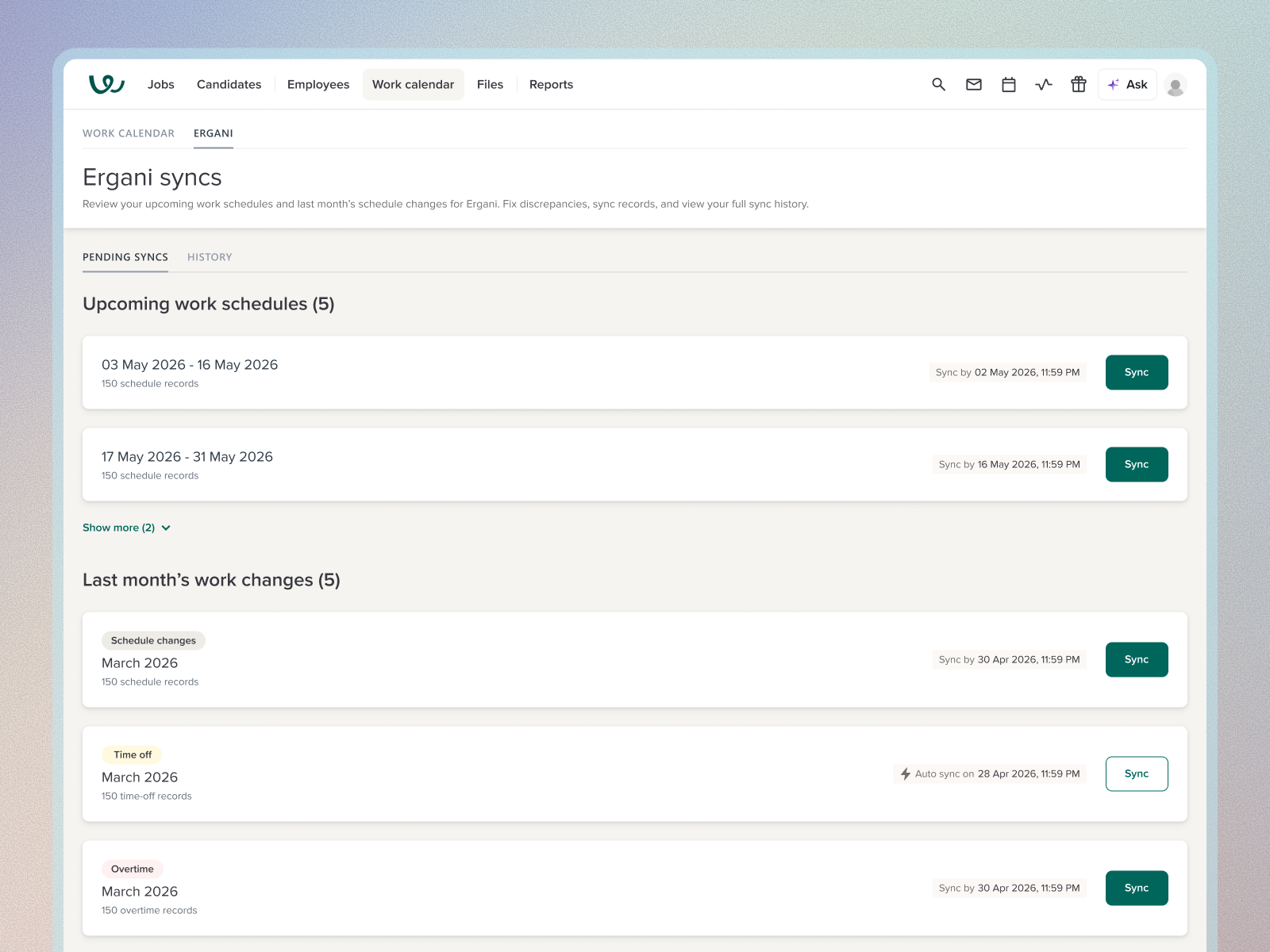Sync the 03 May - 16 May schedule
Screen dimensions: 1270x952
1137,372
